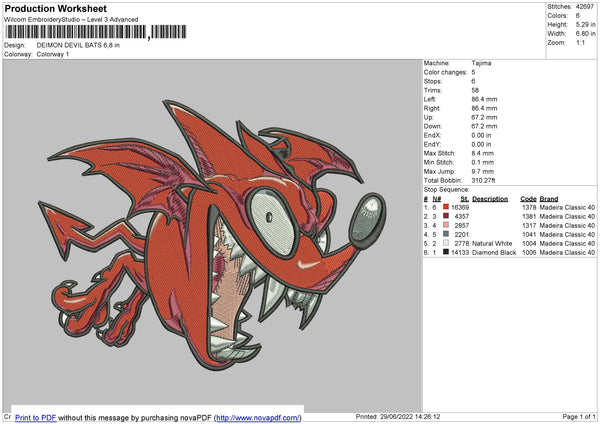
Task: Click the 'EndY:' label
Action: click(x=432, y=144)
